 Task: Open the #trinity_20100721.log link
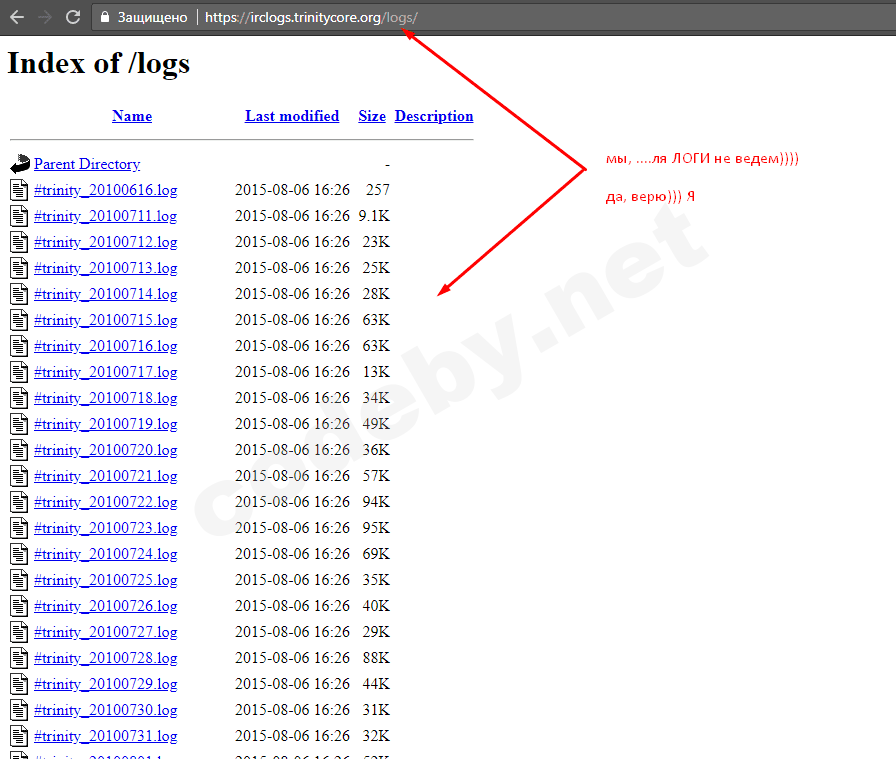106,476
